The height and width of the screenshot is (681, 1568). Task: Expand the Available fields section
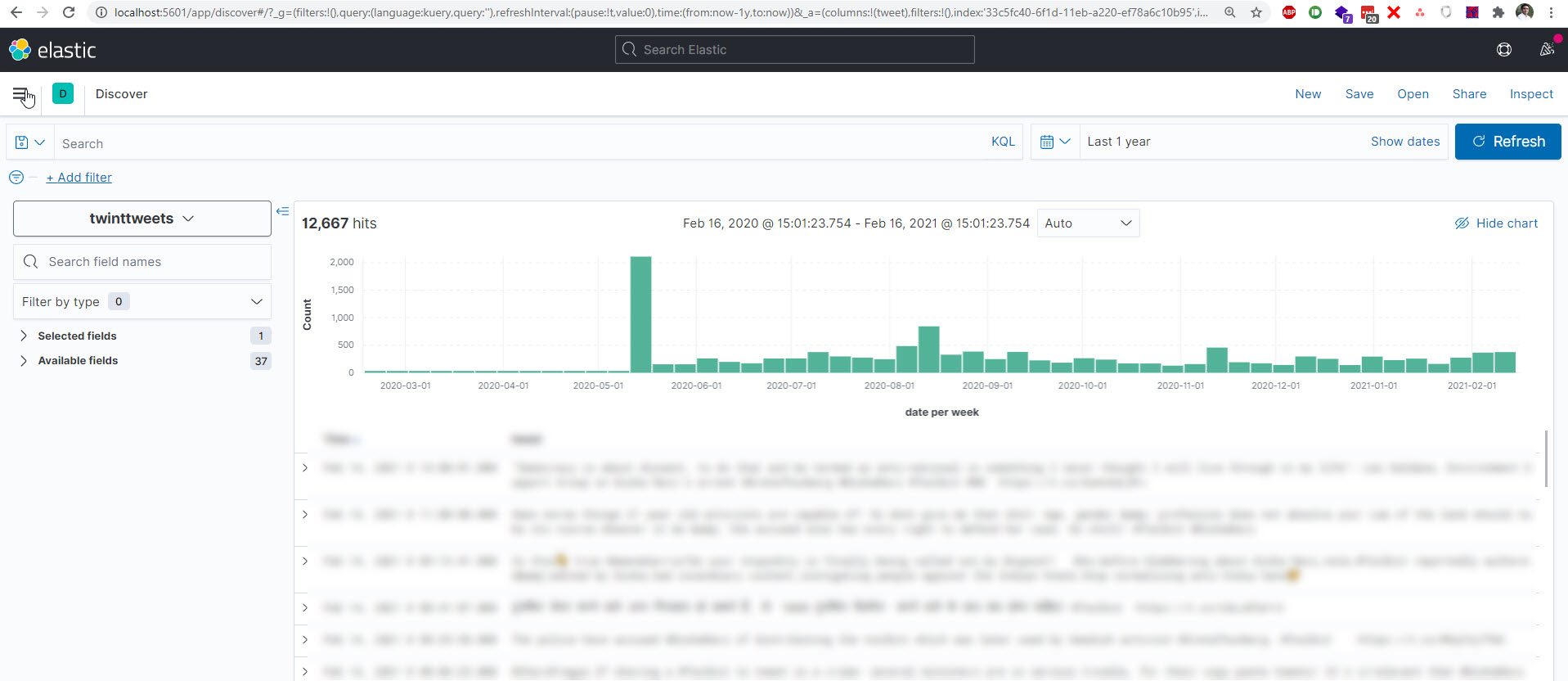click(78, 361)
